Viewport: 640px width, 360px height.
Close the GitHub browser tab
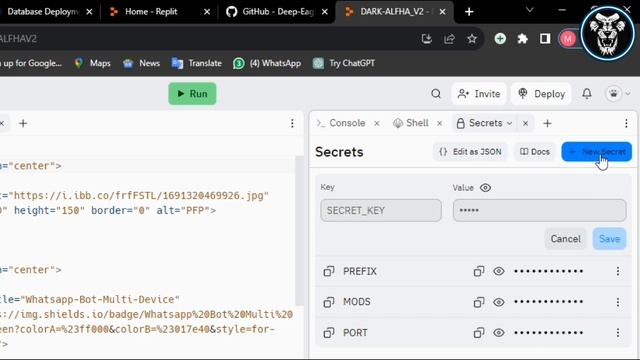coord(324,12)
